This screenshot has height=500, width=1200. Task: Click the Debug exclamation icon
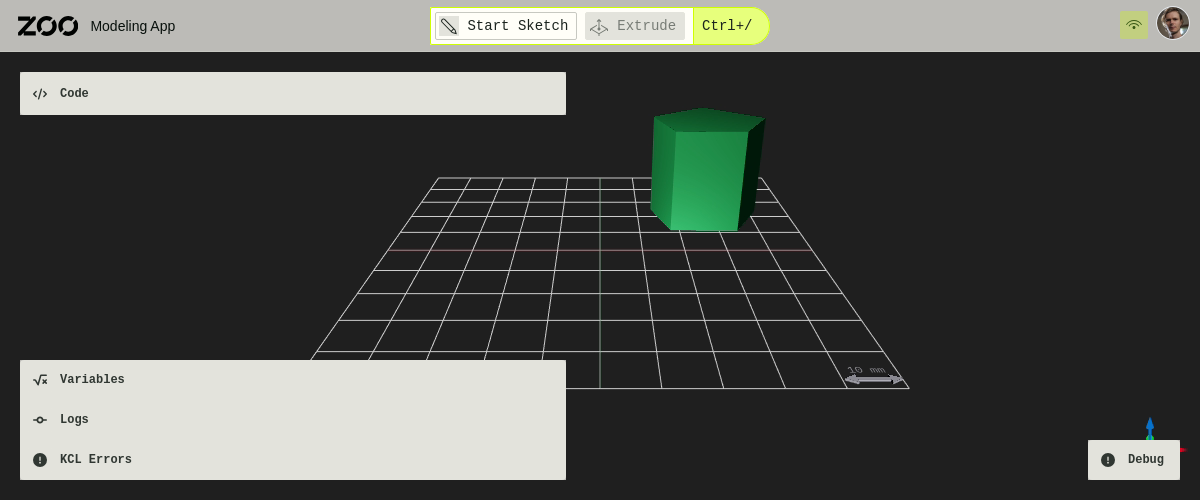(1108, 460)
